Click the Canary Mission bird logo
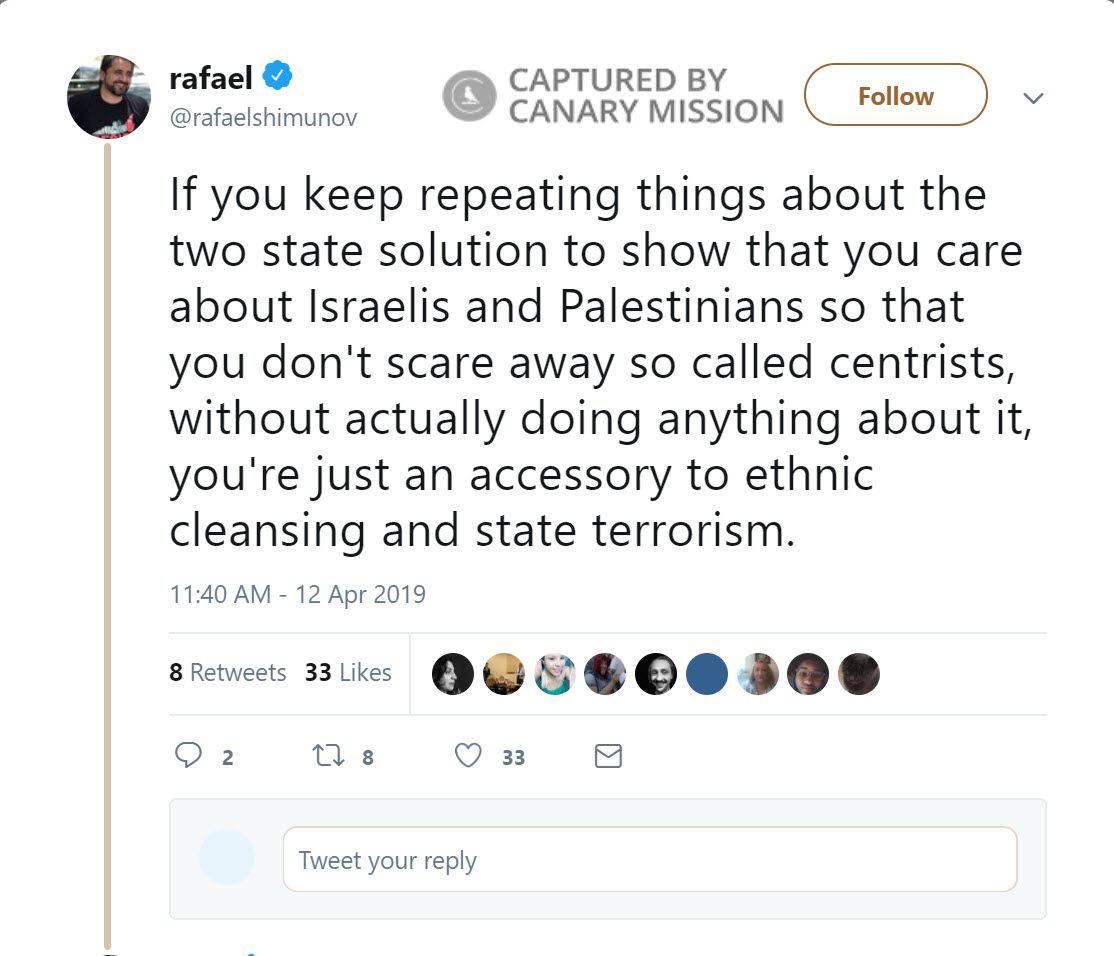This screenshot has width=1114, height=956. click(469, 96)
